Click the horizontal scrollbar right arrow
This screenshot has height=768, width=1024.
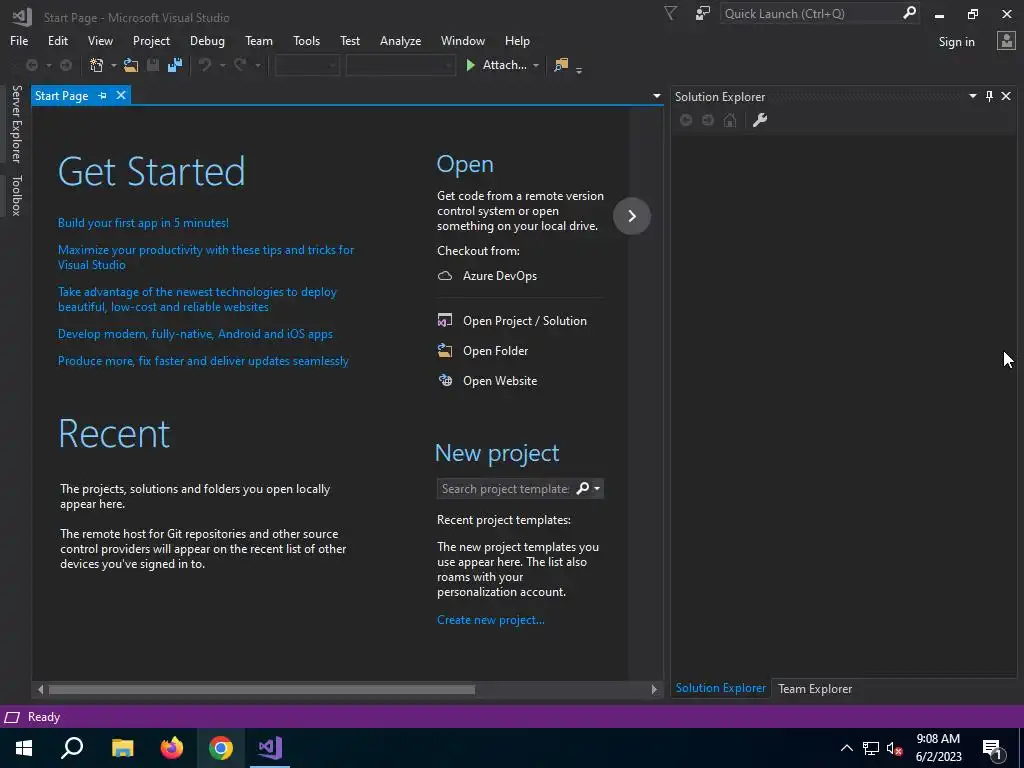pyautogui.click(x=654, y=689)
